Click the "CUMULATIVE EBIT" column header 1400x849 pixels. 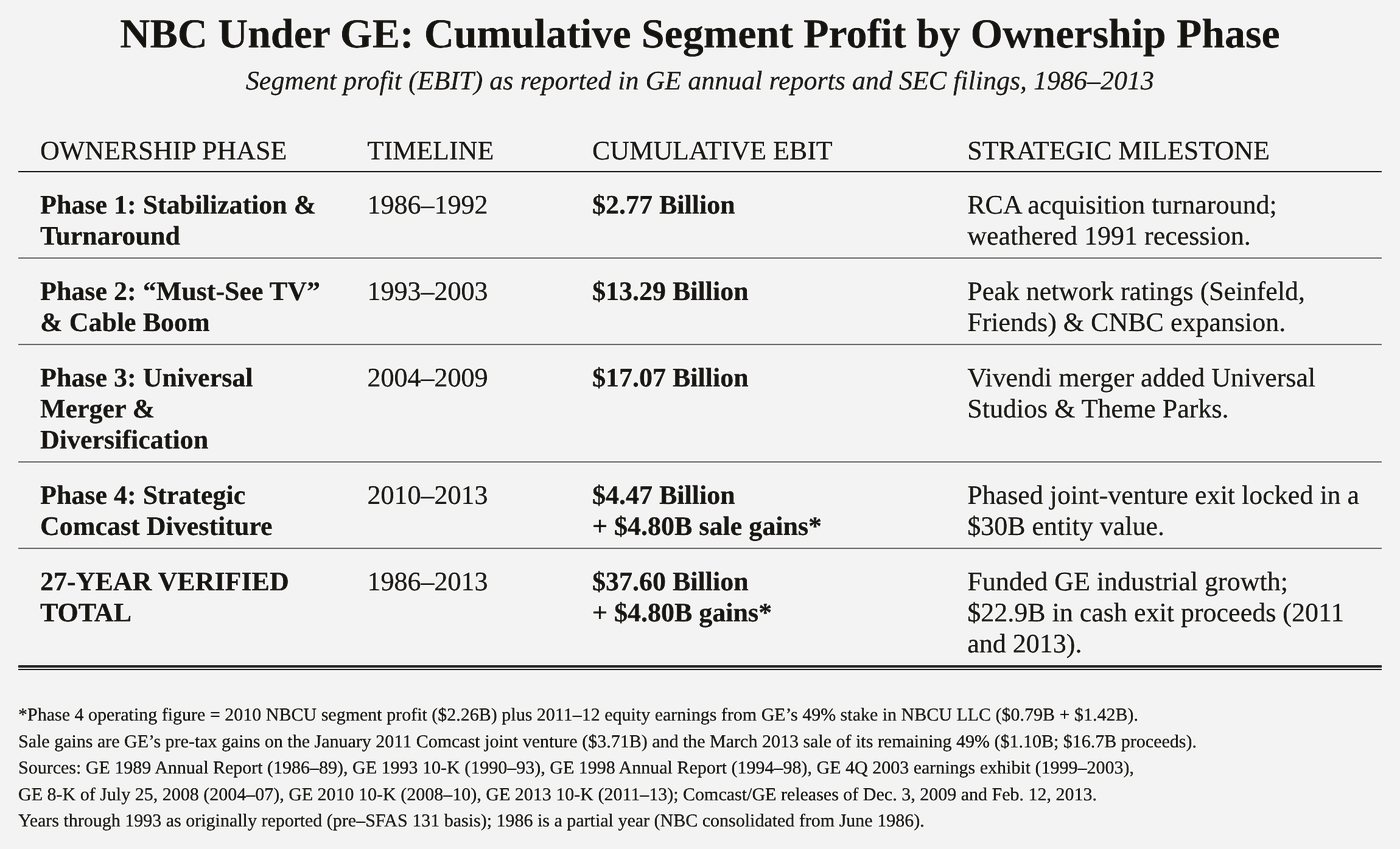pyautogui.click(x=712, y=151)
